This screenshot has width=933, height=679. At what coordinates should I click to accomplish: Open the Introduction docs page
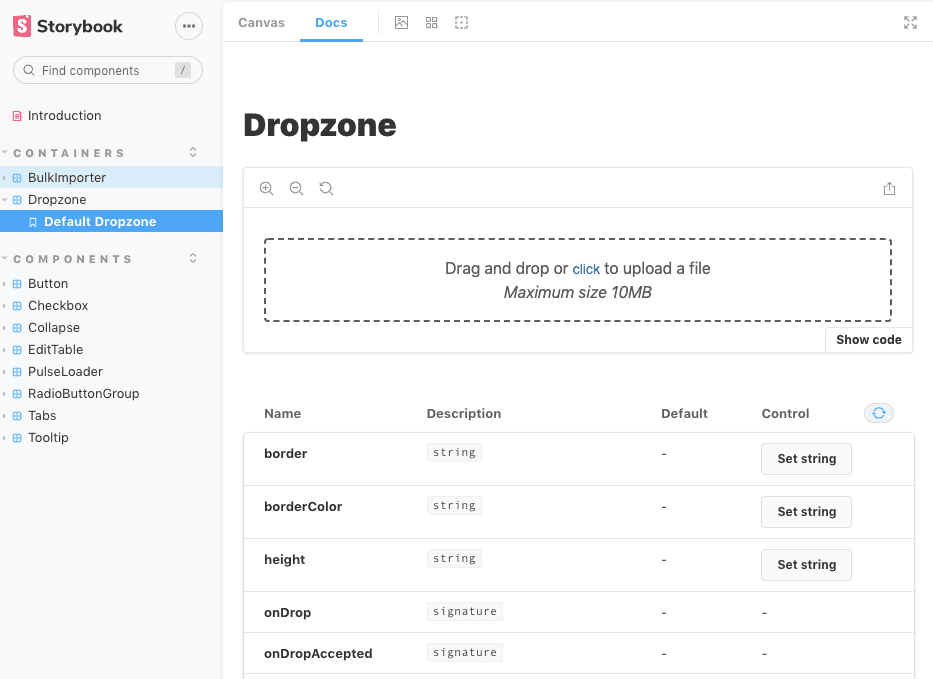64,116
